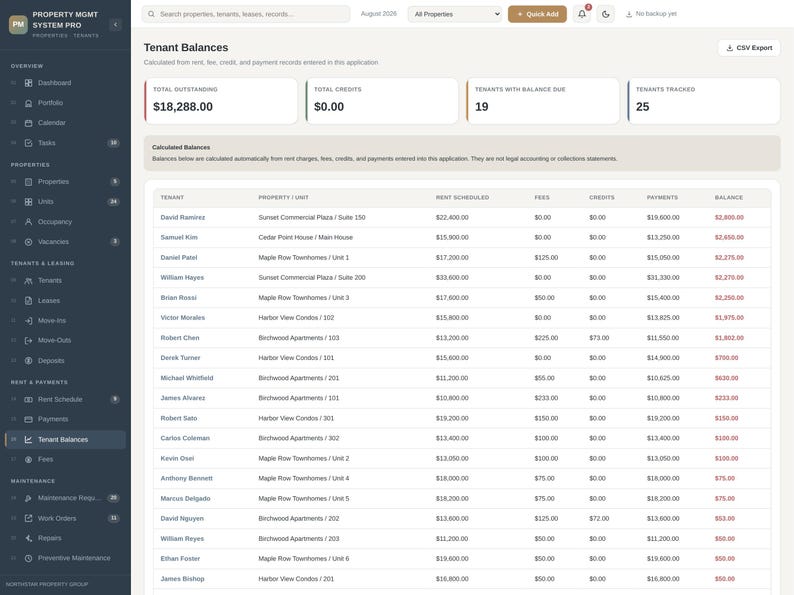Click the Properties building icon

pyautogui.click(x=28, y=182)
